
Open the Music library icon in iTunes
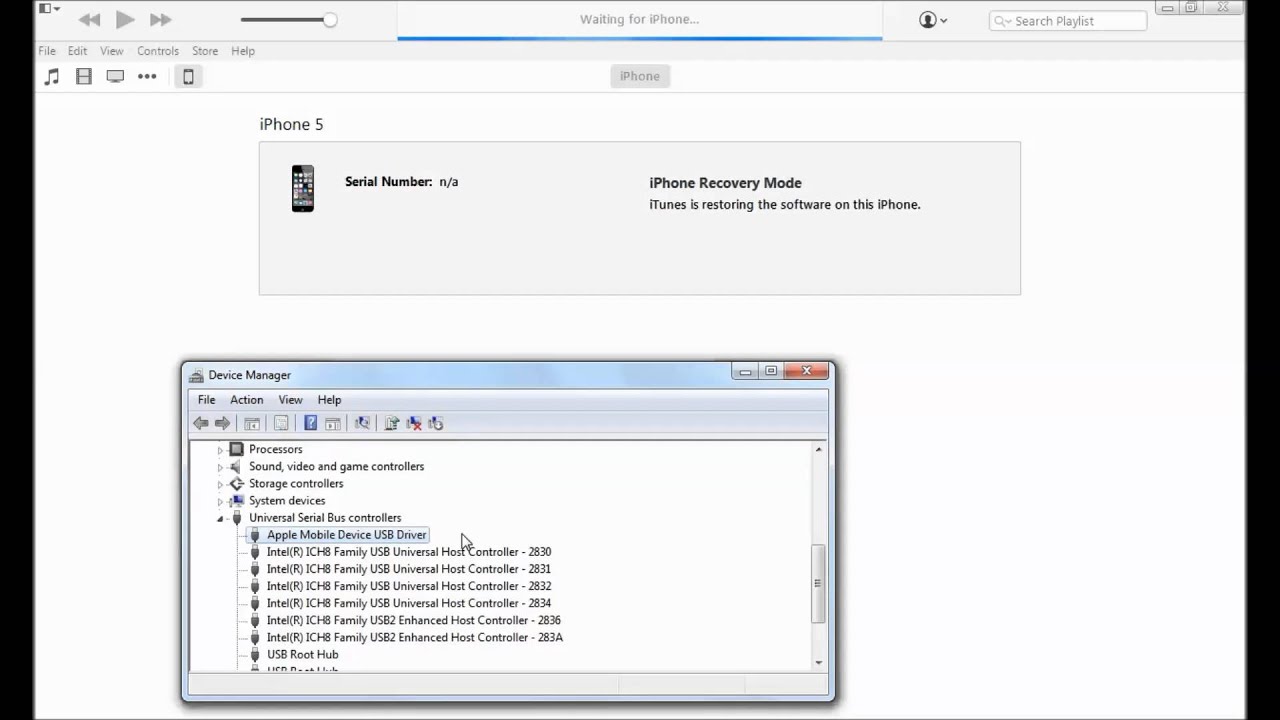click(x=52, y=76)
